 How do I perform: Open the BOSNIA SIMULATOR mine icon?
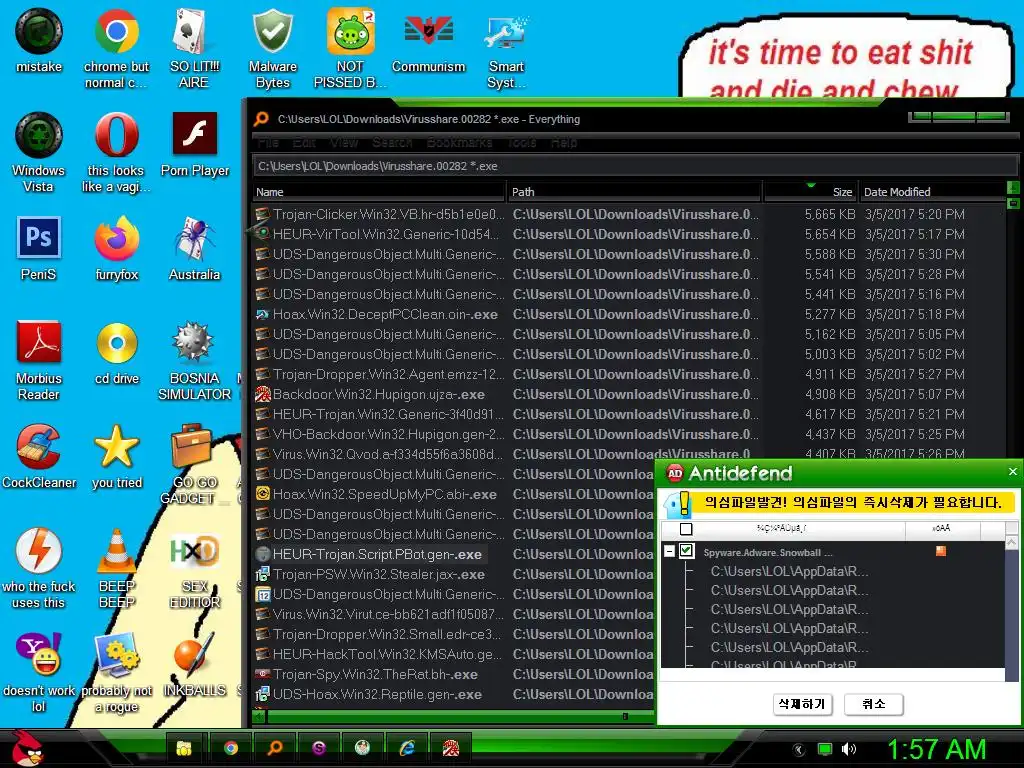click(194, 360)
